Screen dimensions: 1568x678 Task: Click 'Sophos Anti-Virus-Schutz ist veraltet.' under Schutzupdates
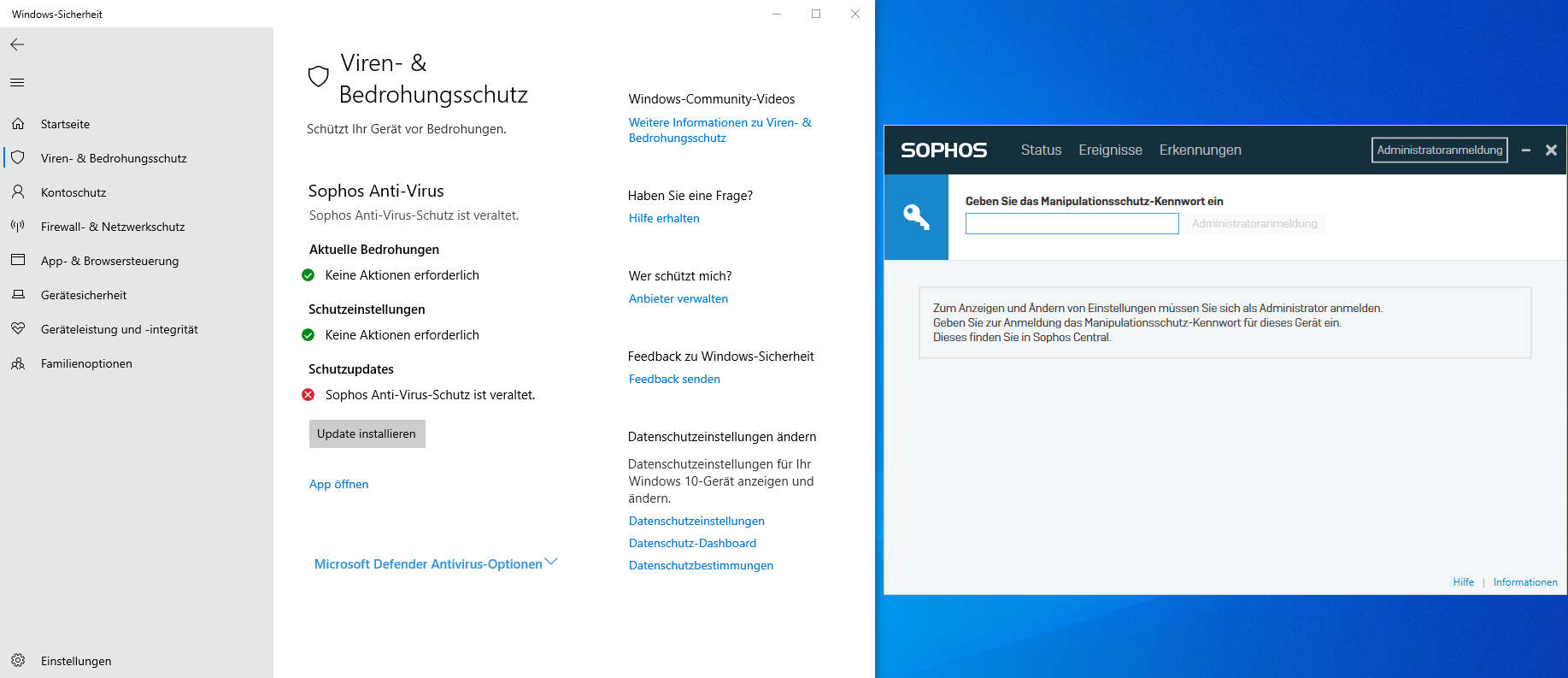point(430,395)
